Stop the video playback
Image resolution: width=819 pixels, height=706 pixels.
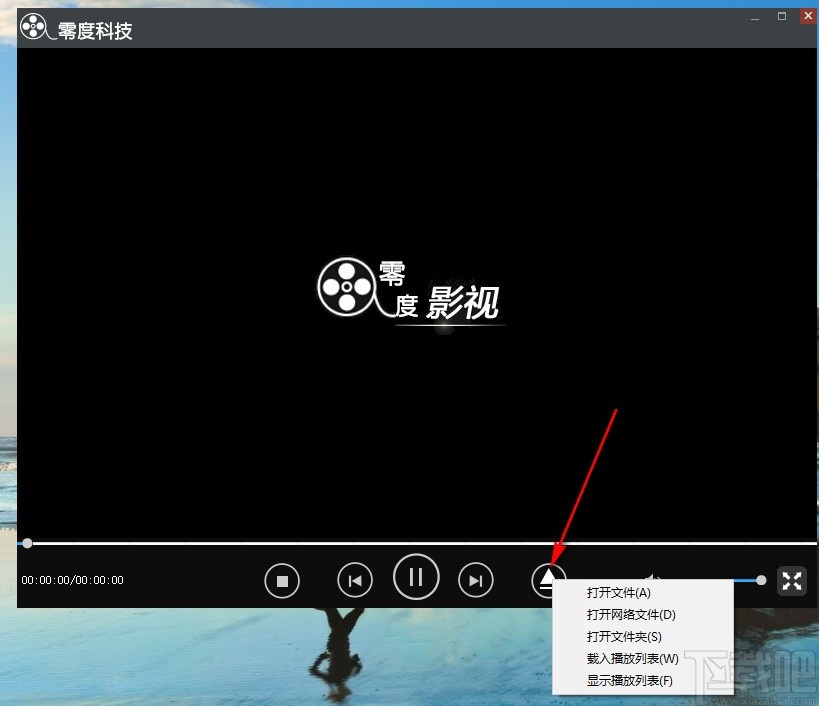282,580
